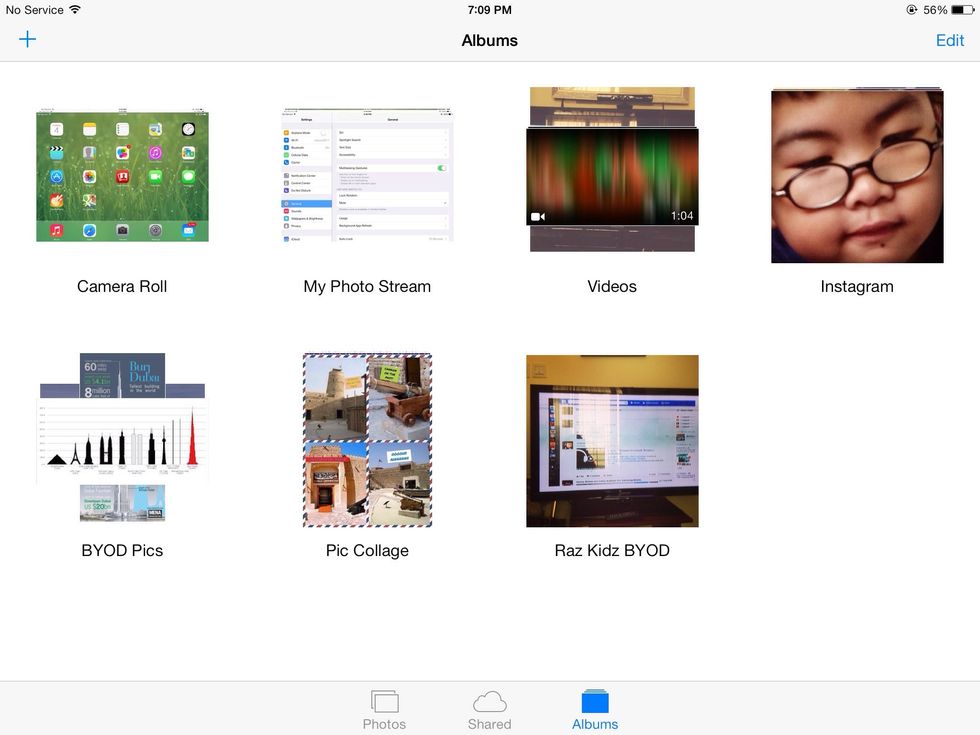Tap the video camera icon on Videos
Image resolution: width=980 pixels, height=735 pixels.
pos(538,216)
